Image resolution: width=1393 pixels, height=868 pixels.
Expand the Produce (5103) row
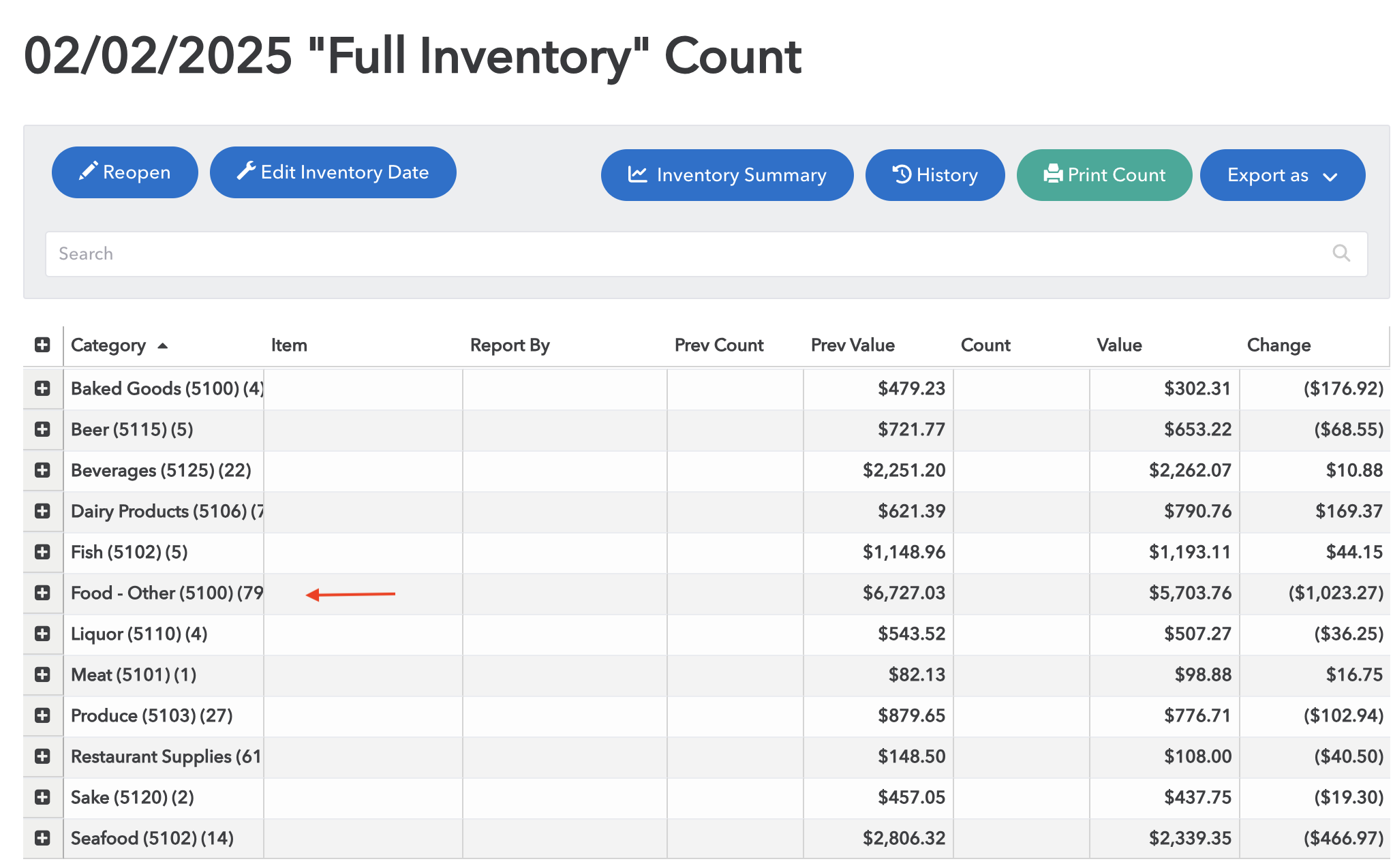point(42,715)
